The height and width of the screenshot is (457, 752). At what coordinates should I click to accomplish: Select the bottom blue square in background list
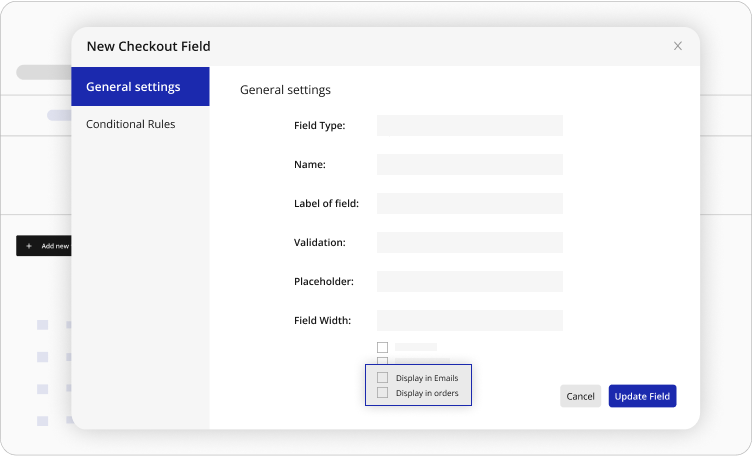pyautogui.click(x=42, y=421)
